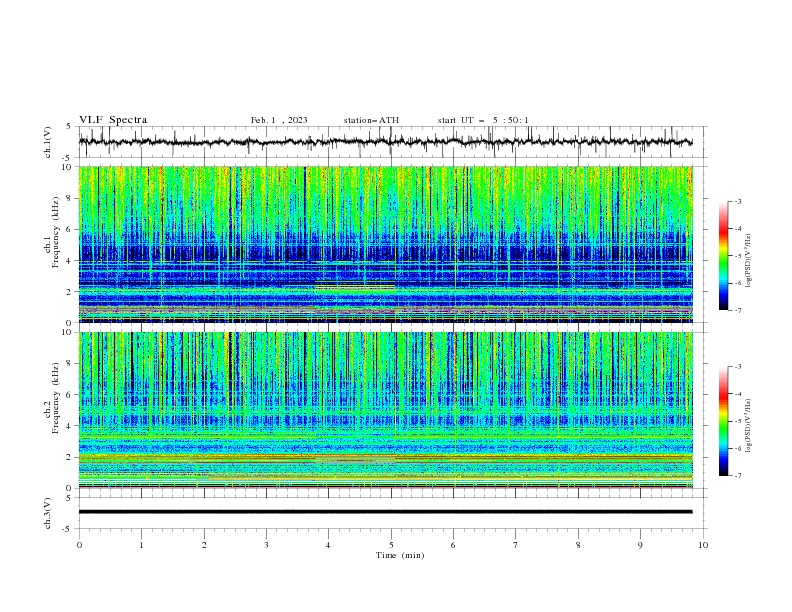Click the "-7" label on ch.1 color bar

(x=738, y=310)
